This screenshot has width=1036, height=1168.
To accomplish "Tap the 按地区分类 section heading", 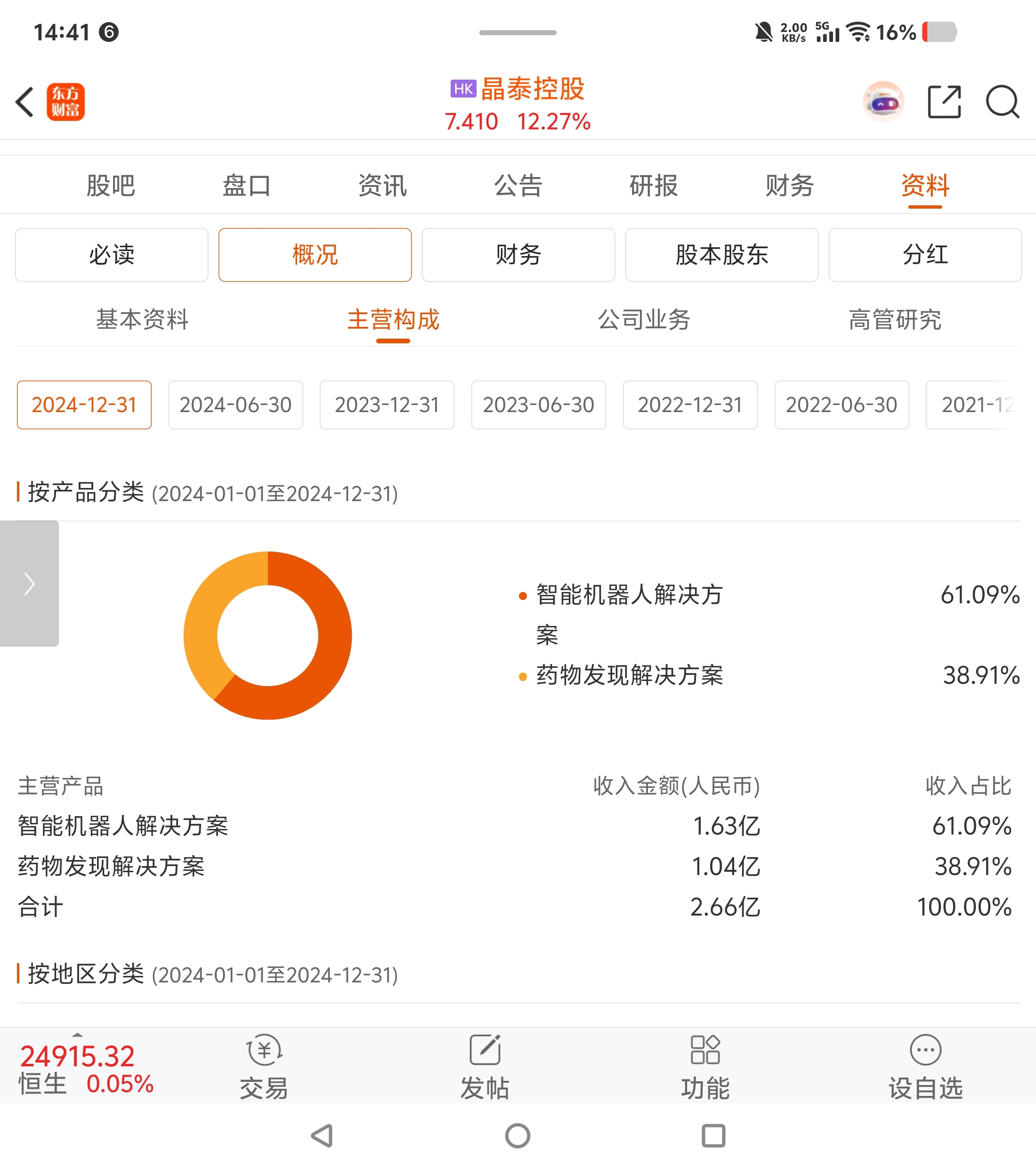I will click(x=86, y=973).
